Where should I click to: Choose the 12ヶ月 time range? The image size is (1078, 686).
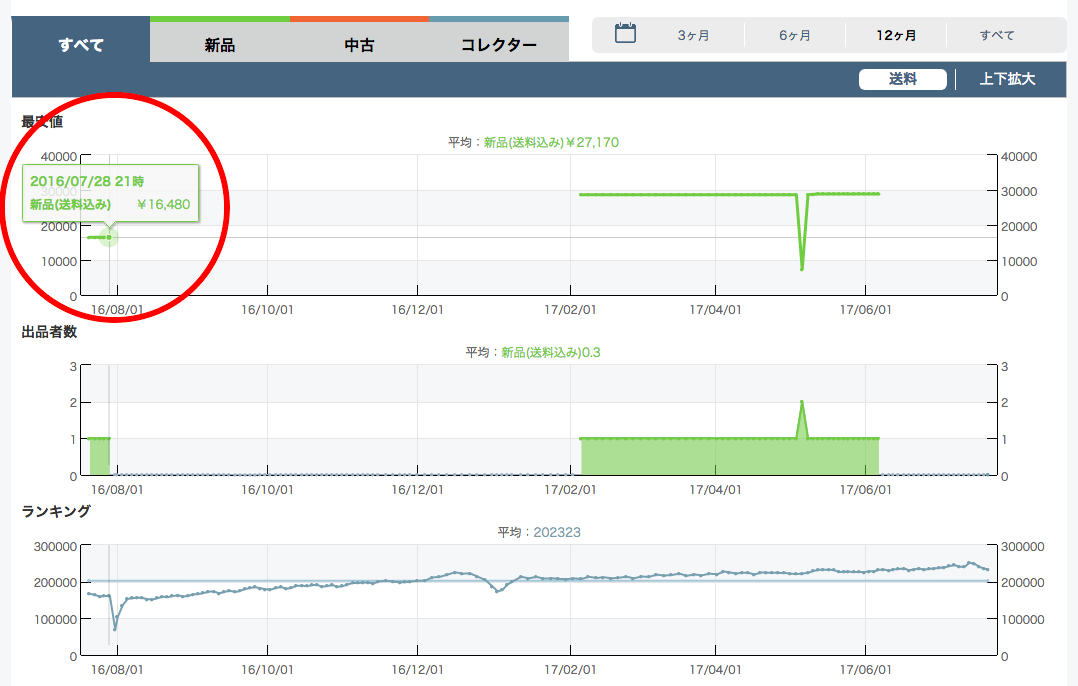[x=896, y=35]
